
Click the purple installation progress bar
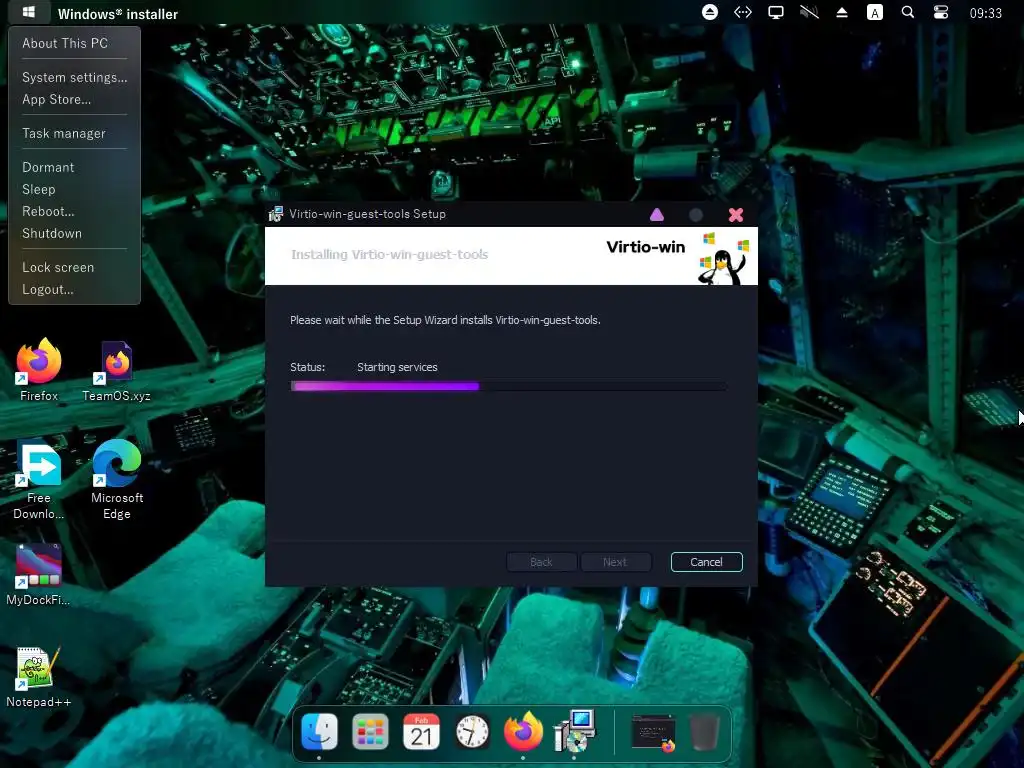pos(508,387)
